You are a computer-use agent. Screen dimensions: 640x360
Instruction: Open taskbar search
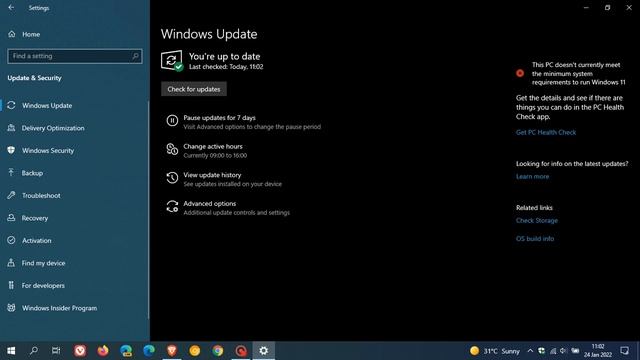coord(34,351)
